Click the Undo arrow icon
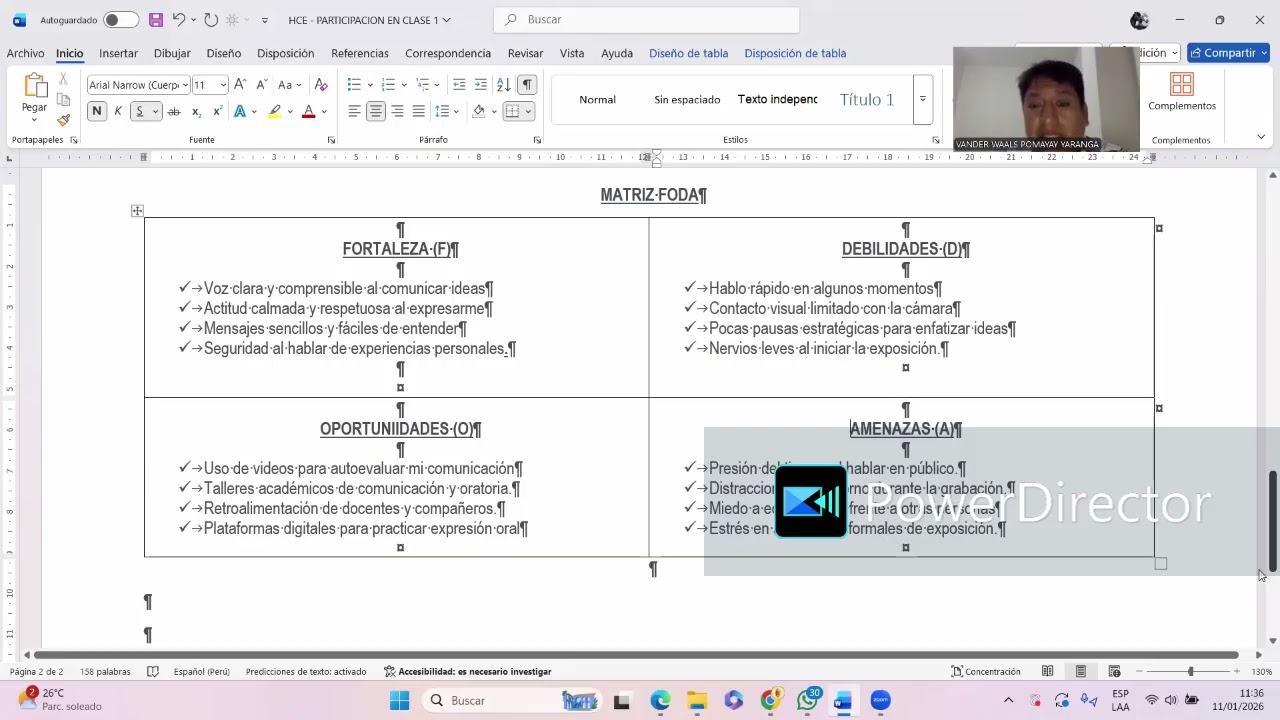 point(178,20)
